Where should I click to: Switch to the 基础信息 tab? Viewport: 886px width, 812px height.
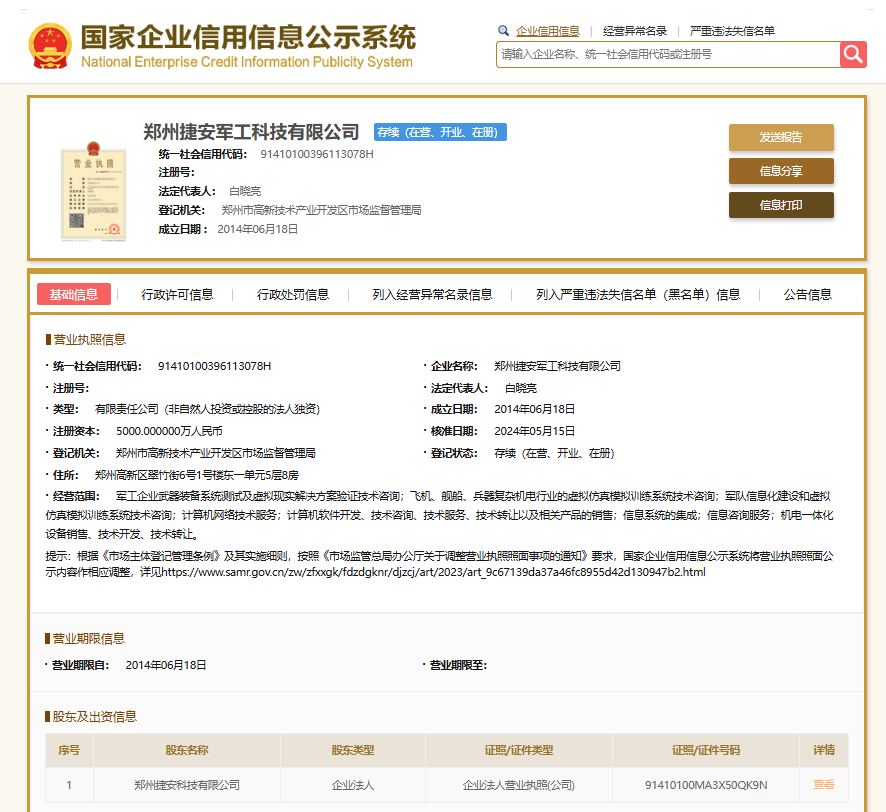tap(74, 294)
